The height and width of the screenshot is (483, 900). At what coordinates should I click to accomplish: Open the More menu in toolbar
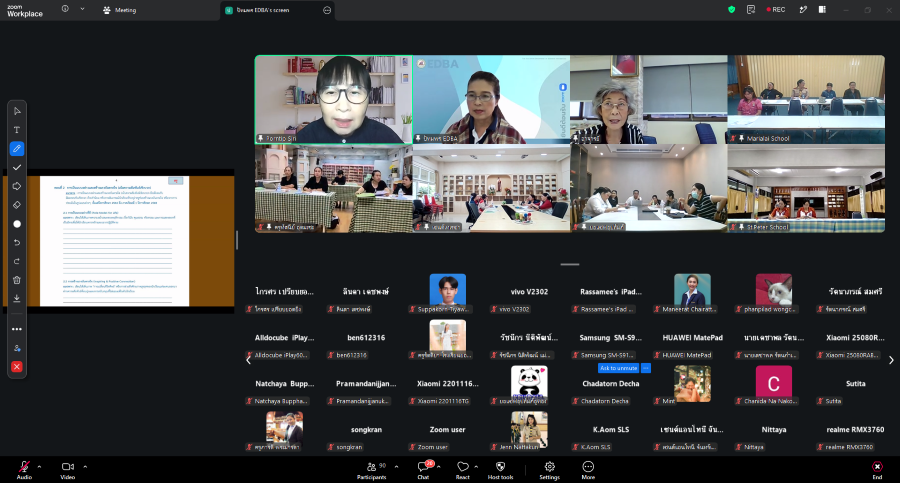point(588,470)
